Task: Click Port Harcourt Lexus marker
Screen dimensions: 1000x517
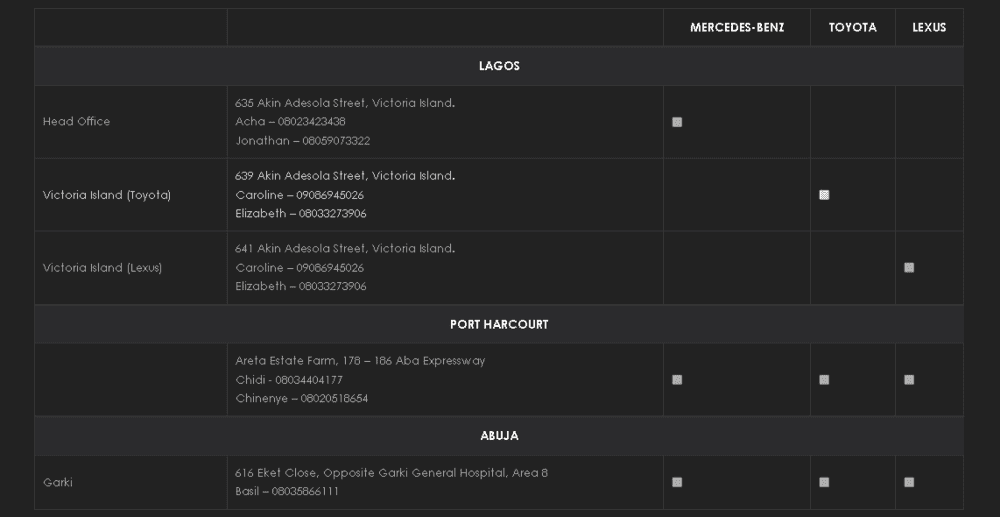Action: pos(909,380)
